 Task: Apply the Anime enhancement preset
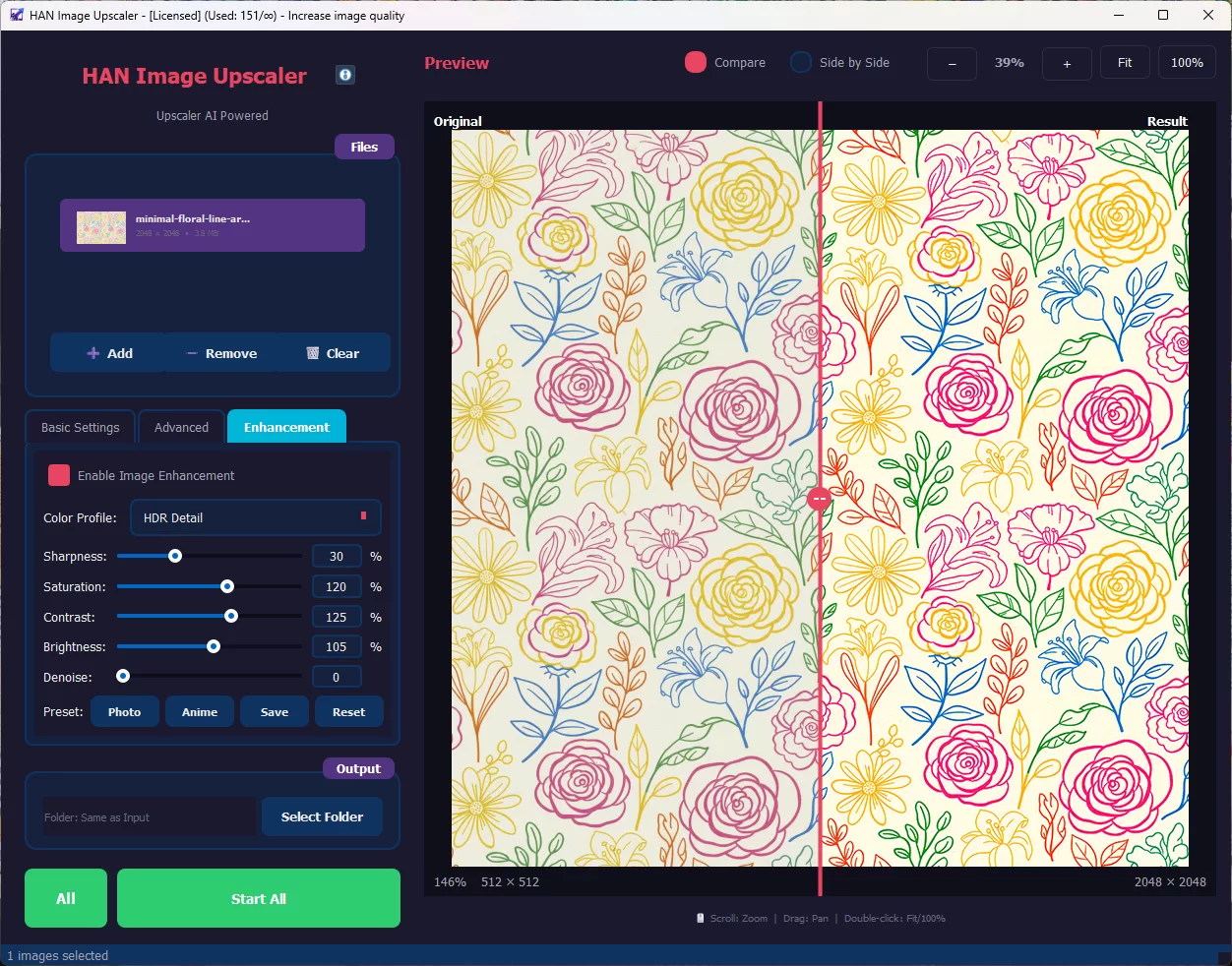click(x=200, y=711)
